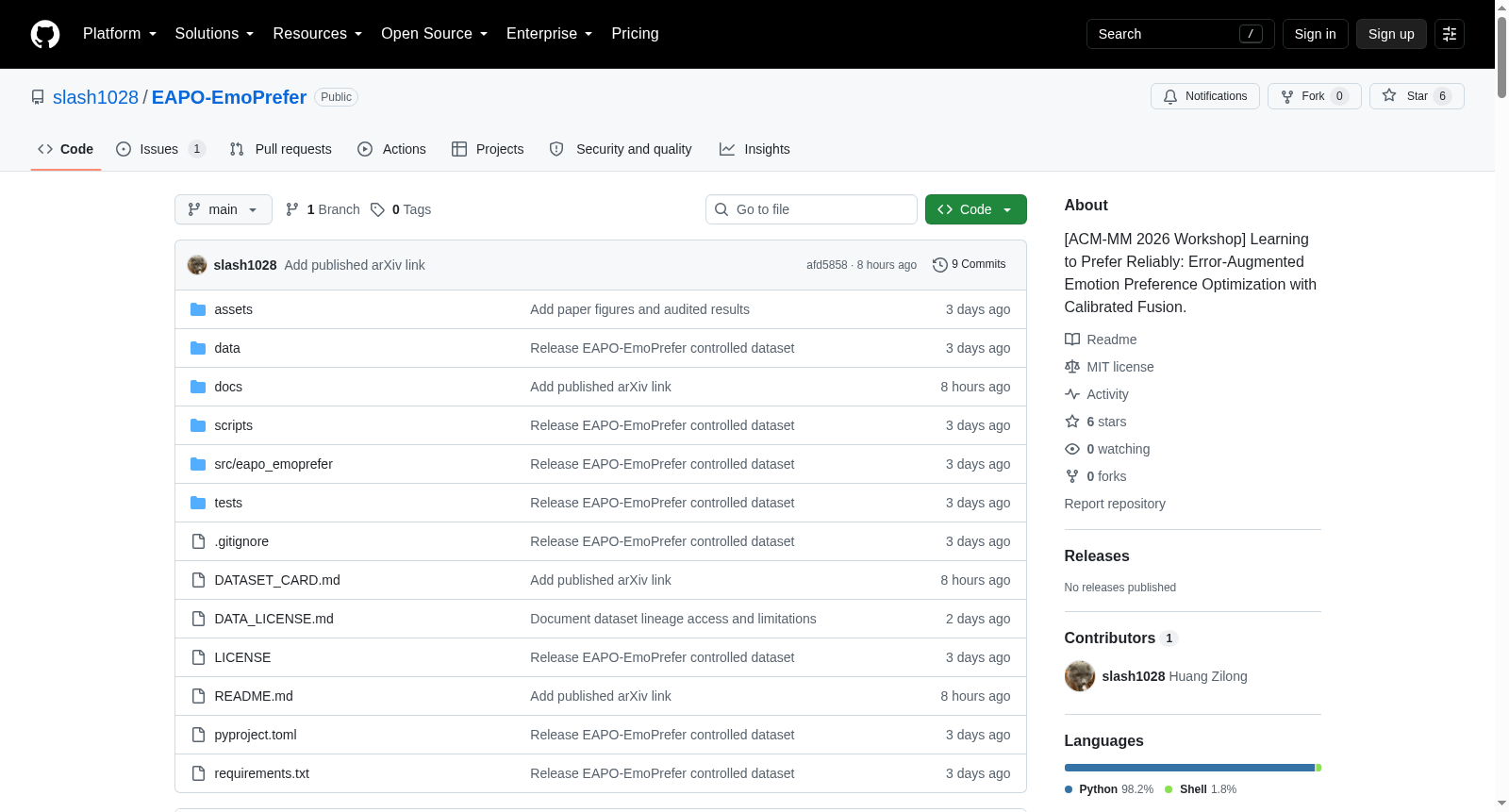Click the README.md file icon
This screenshot has width=1509, height=812.
click(198, 696)
